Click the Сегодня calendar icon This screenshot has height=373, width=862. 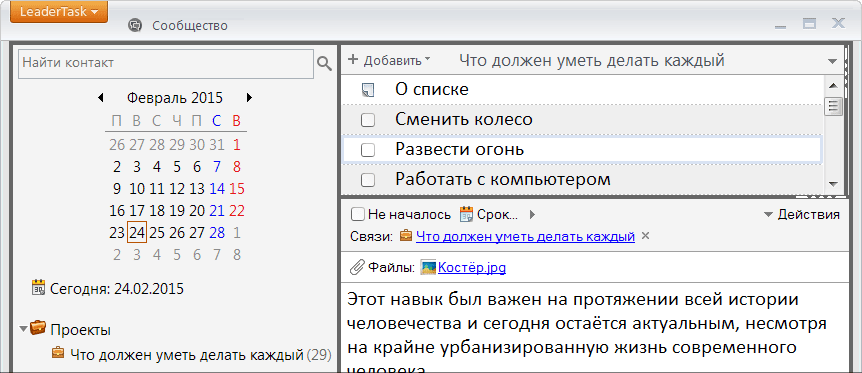coord(39,288)
